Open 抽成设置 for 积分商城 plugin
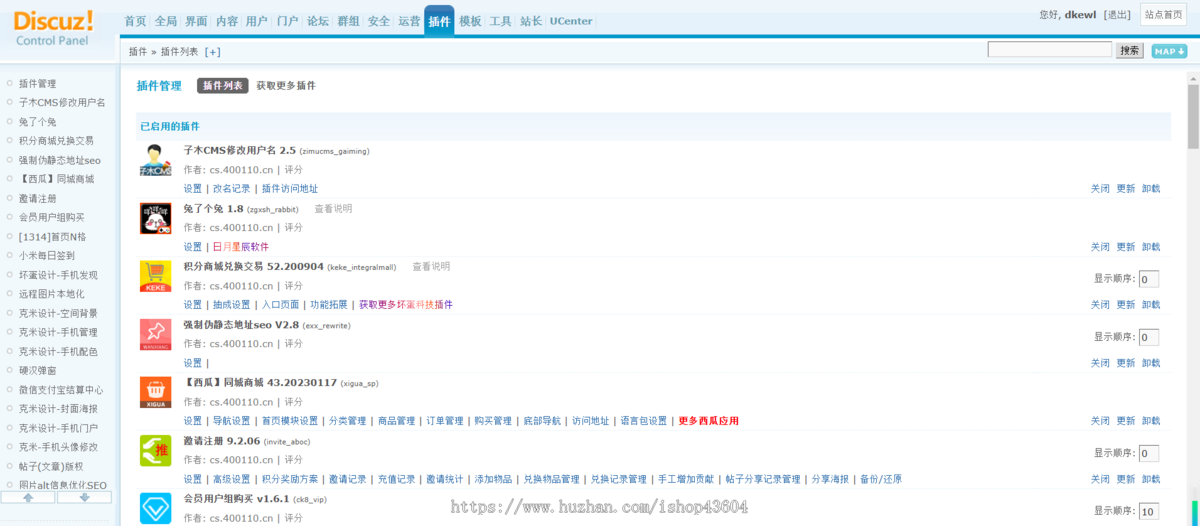 pos(232,304)
